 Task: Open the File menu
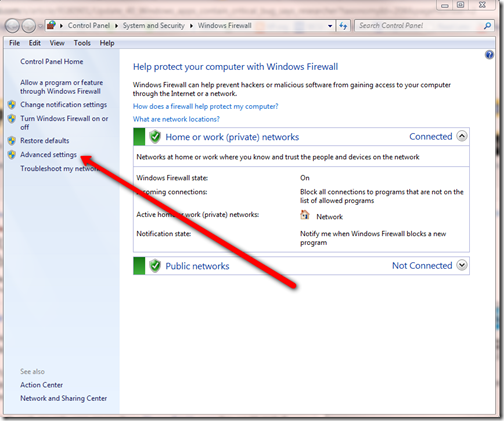pos(14,43)
